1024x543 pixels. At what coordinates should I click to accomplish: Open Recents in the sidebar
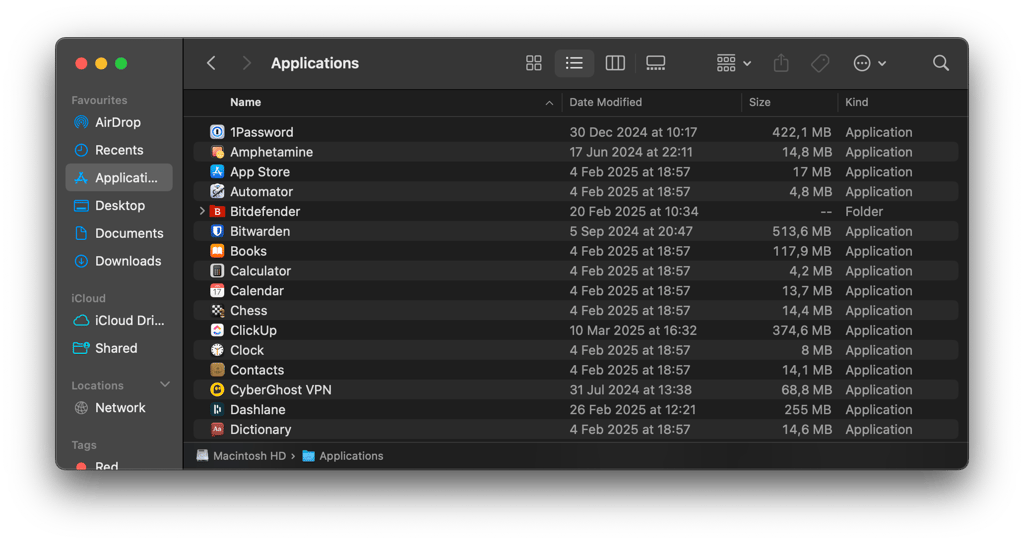pos(119,150)
